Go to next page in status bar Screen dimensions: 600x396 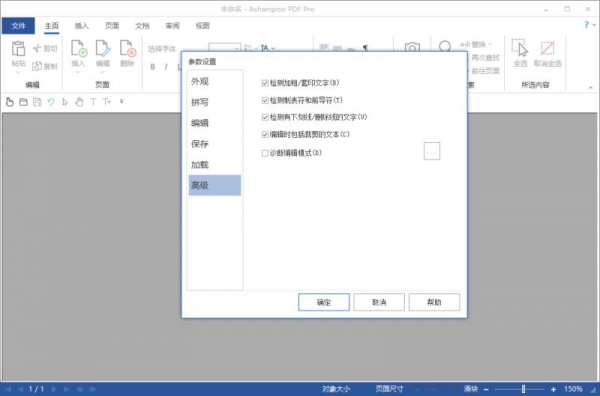(54, 389)
